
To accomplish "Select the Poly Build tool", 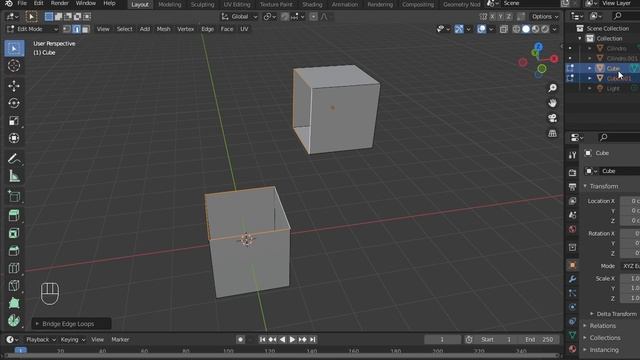I will point(14,303).
